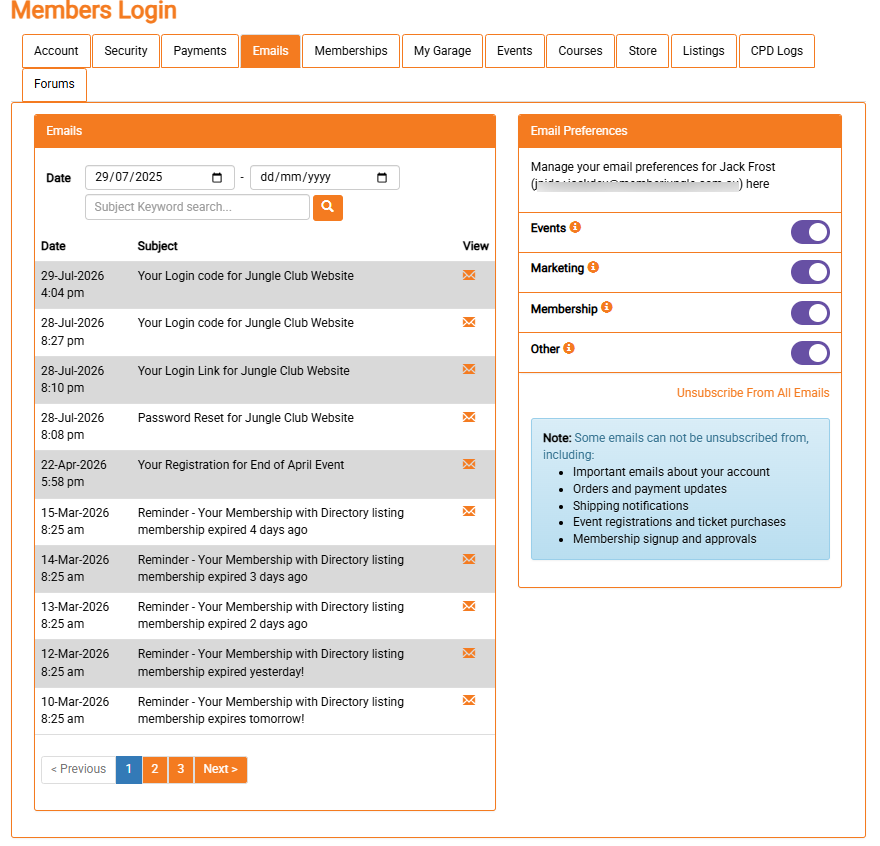The width and height of the screenshot is (880, 846).
Task: Switch to the Courses tab
Action: [580, 51]
